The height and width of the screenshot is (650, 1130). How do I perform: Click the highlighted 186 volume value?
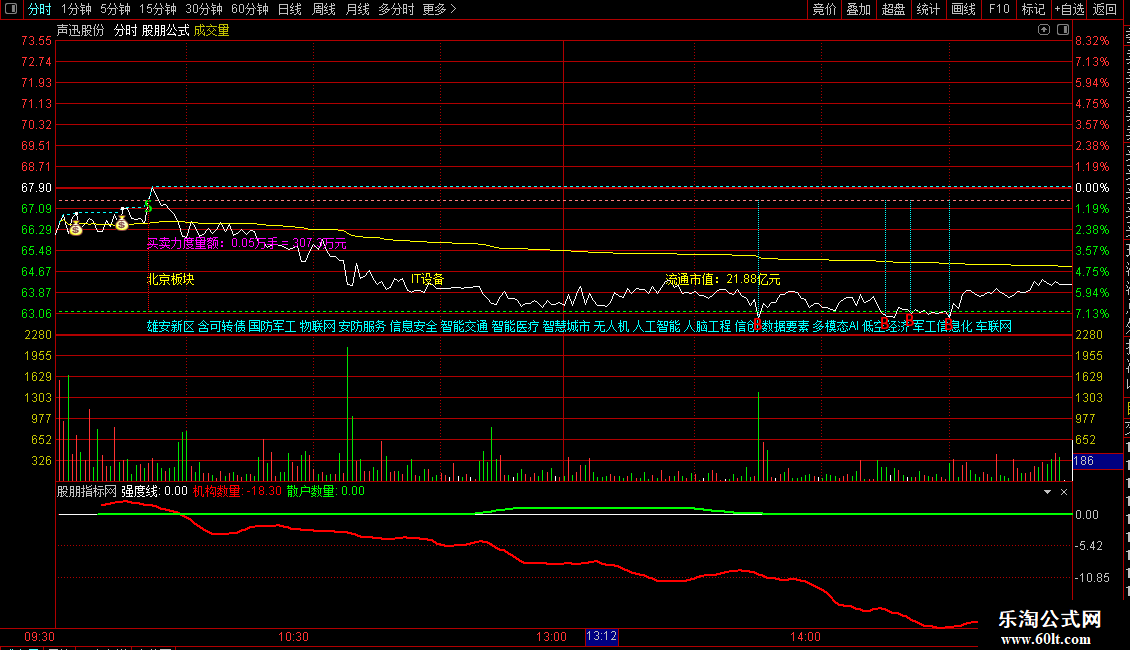pyautogui.click(x=1098, y=461)
